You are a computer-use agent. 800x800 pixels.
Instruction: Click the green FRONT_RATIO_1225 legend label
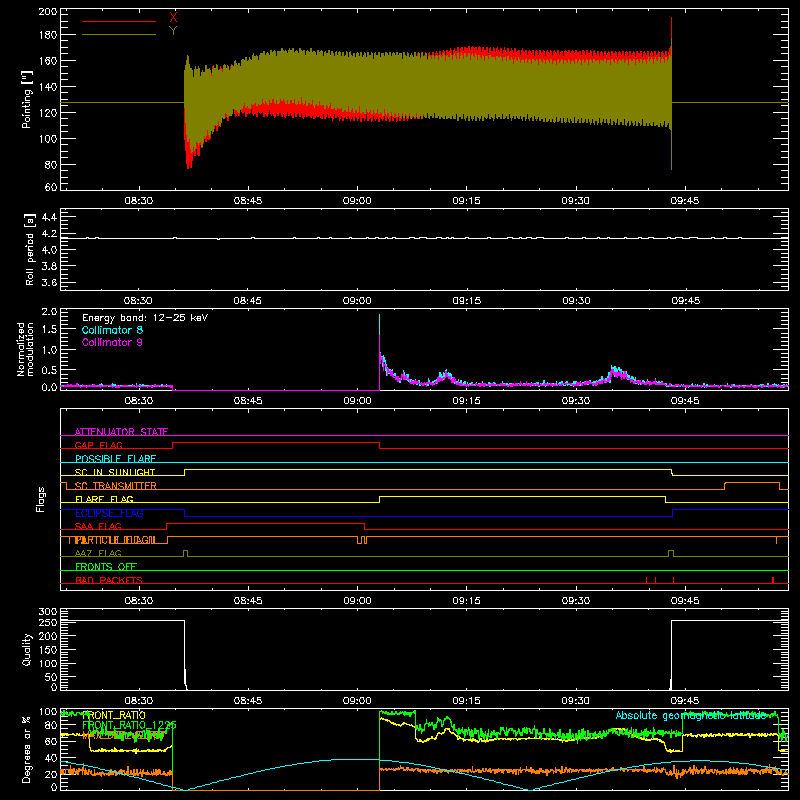point(130,725)
